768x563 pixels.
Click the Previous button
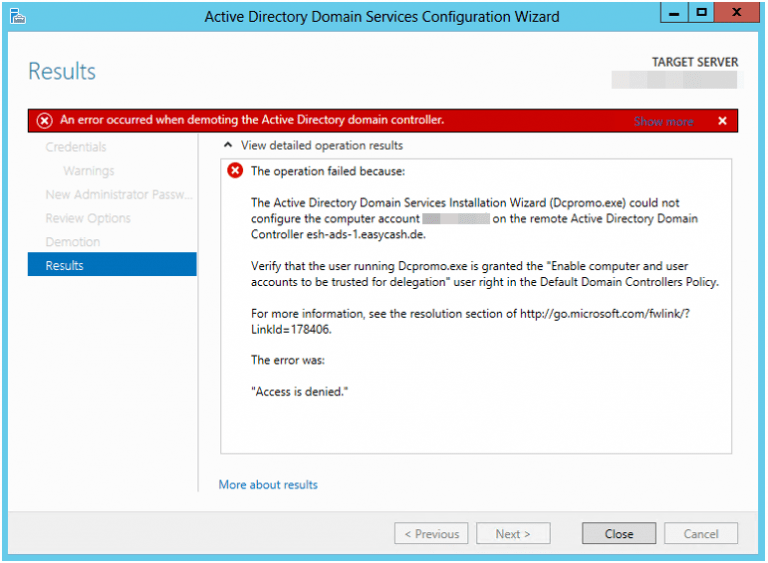431,533
